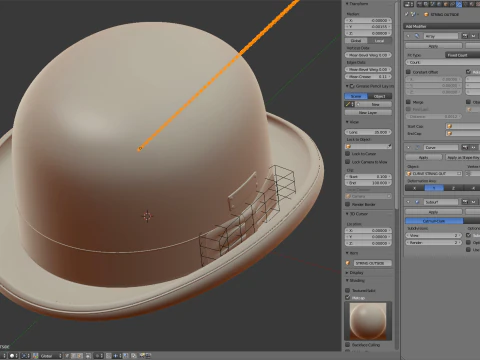Image resolution: width=480 pixels, height=360 pixels.
Task: Select the highlighted Modifiers wrench tab icon
Action: [x=459, y=4]
